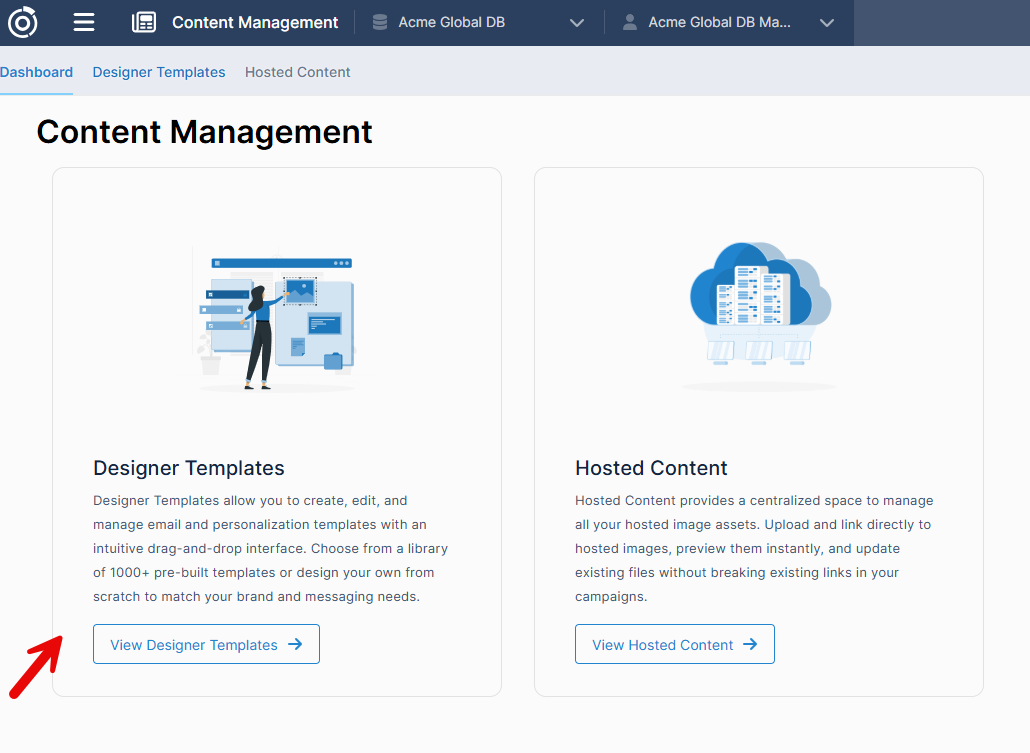
Task: Click the Content Management newspaper icon
Action: pyautogui.click(x=144, y=22)
